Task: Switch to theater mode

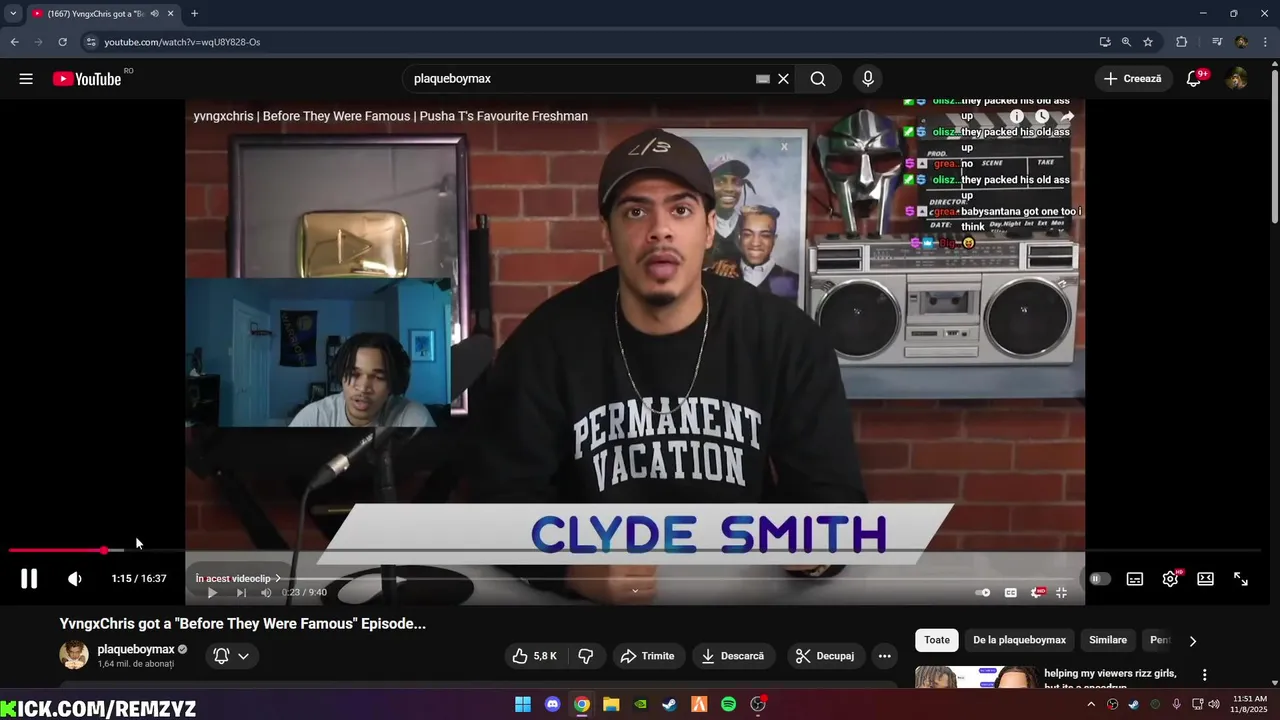Action: tap(1206, 578)
